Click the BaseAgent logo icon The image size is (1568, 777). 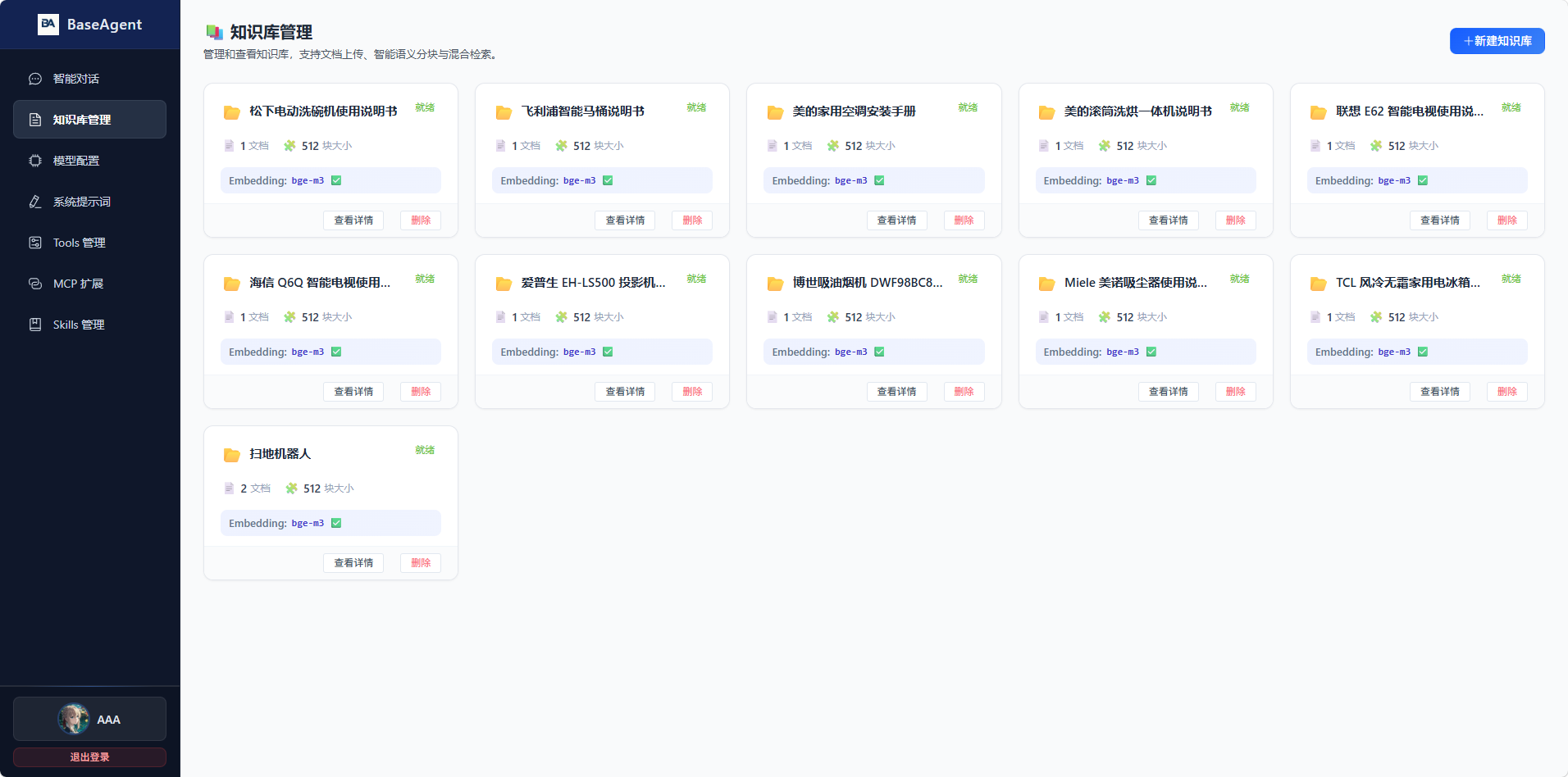coord(48,25)
